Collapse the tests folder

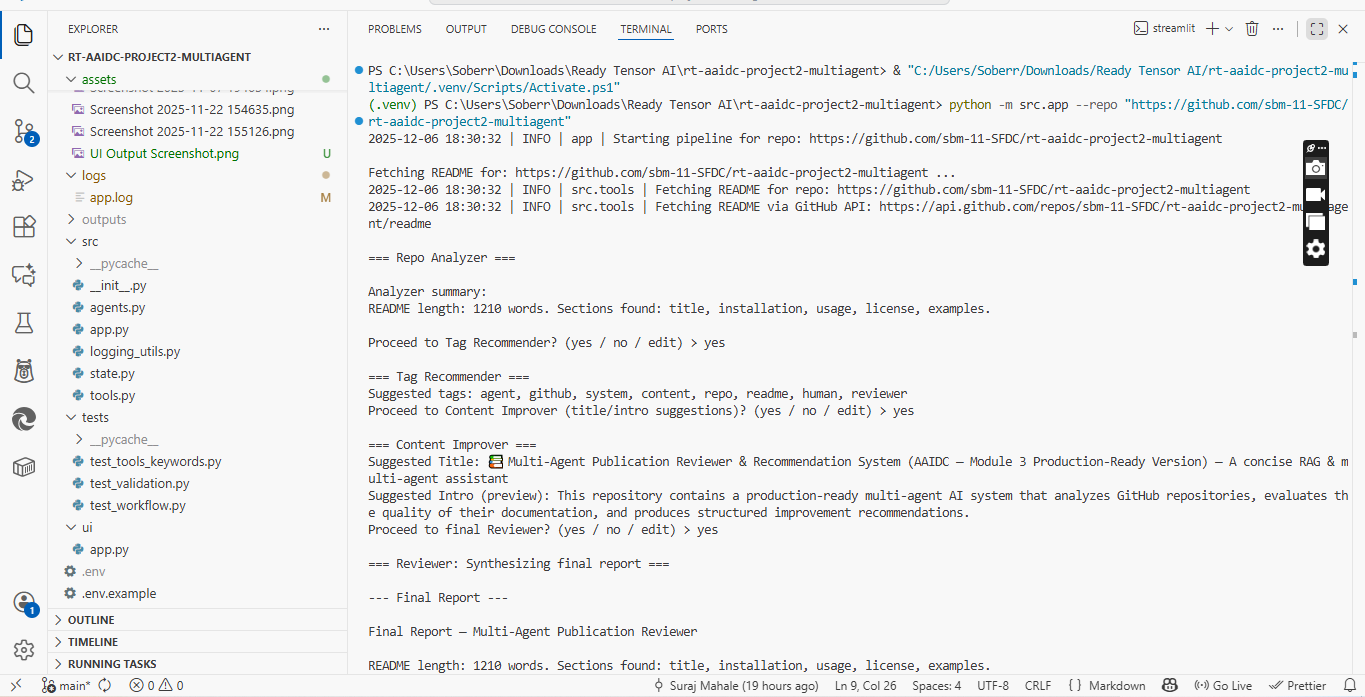click(95, 417)
